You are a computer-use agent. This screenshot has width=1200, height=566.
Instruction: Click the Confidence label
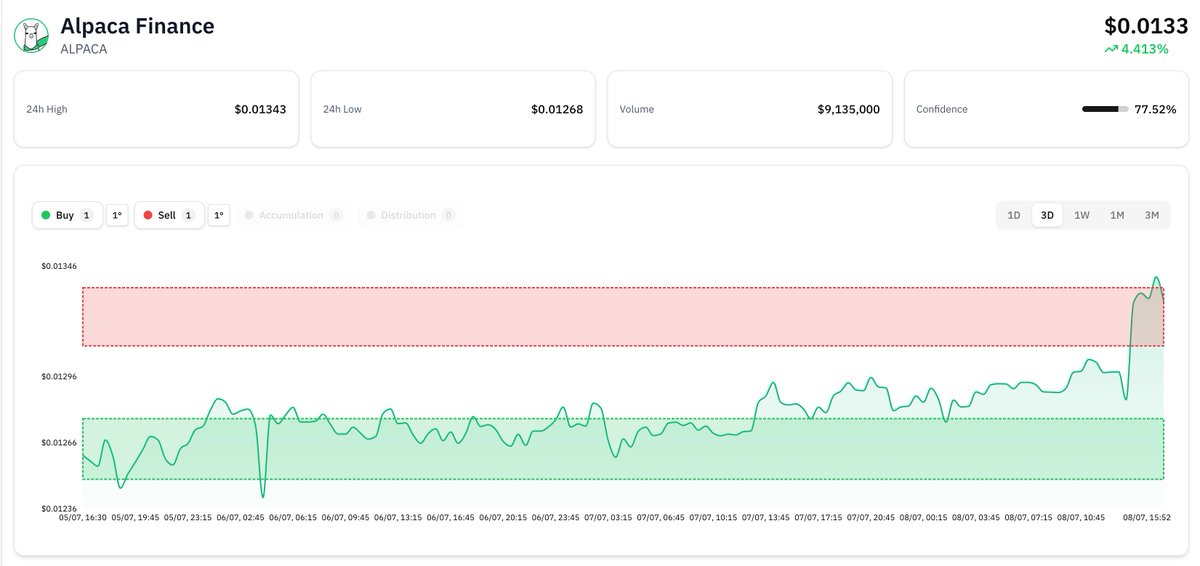[942, 109]
